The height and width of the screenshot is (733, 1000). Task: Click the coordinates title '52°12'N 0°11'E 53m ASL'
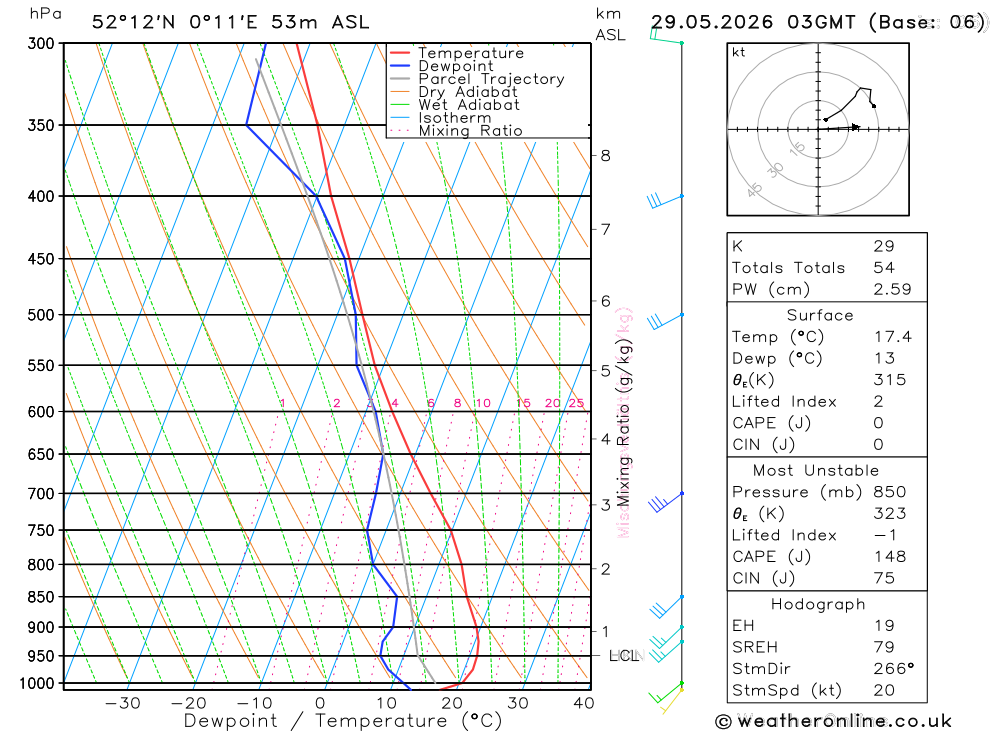tap(230, 22)
